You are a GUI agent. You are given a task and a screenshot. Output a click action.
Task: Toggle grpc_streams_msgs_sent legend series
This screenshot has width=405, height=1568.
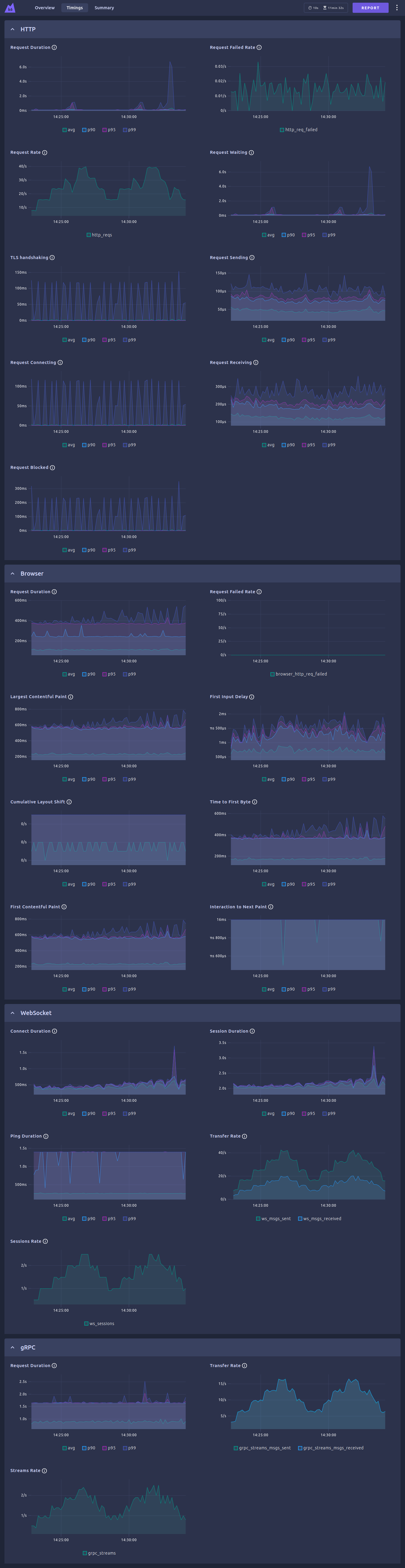[262, 1448]
